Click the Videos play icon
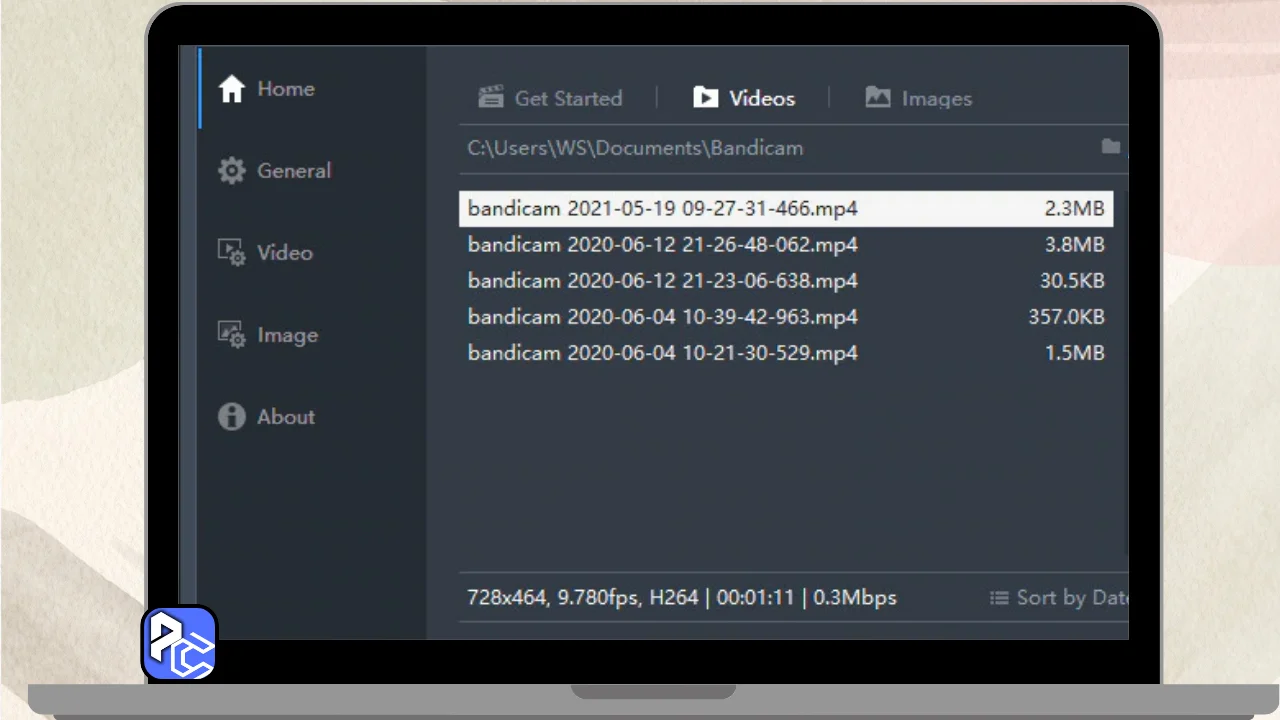1280x720 pixels. (706, 98)
